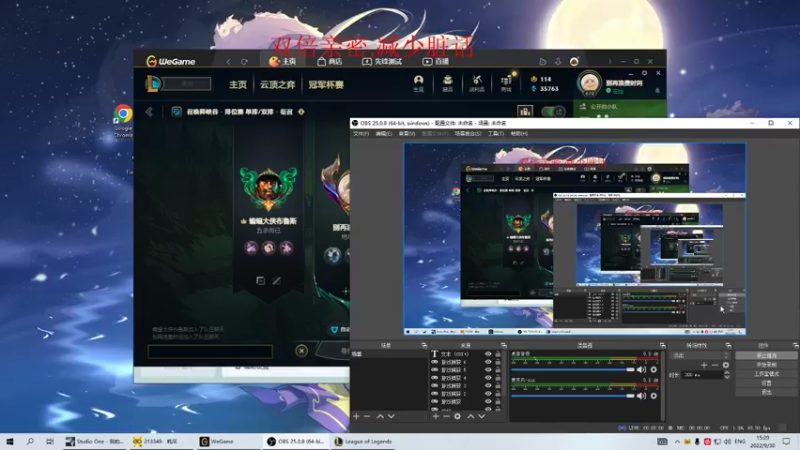Add transition with plus icon
Screen dimensions: 800x450
pos(704,365)
